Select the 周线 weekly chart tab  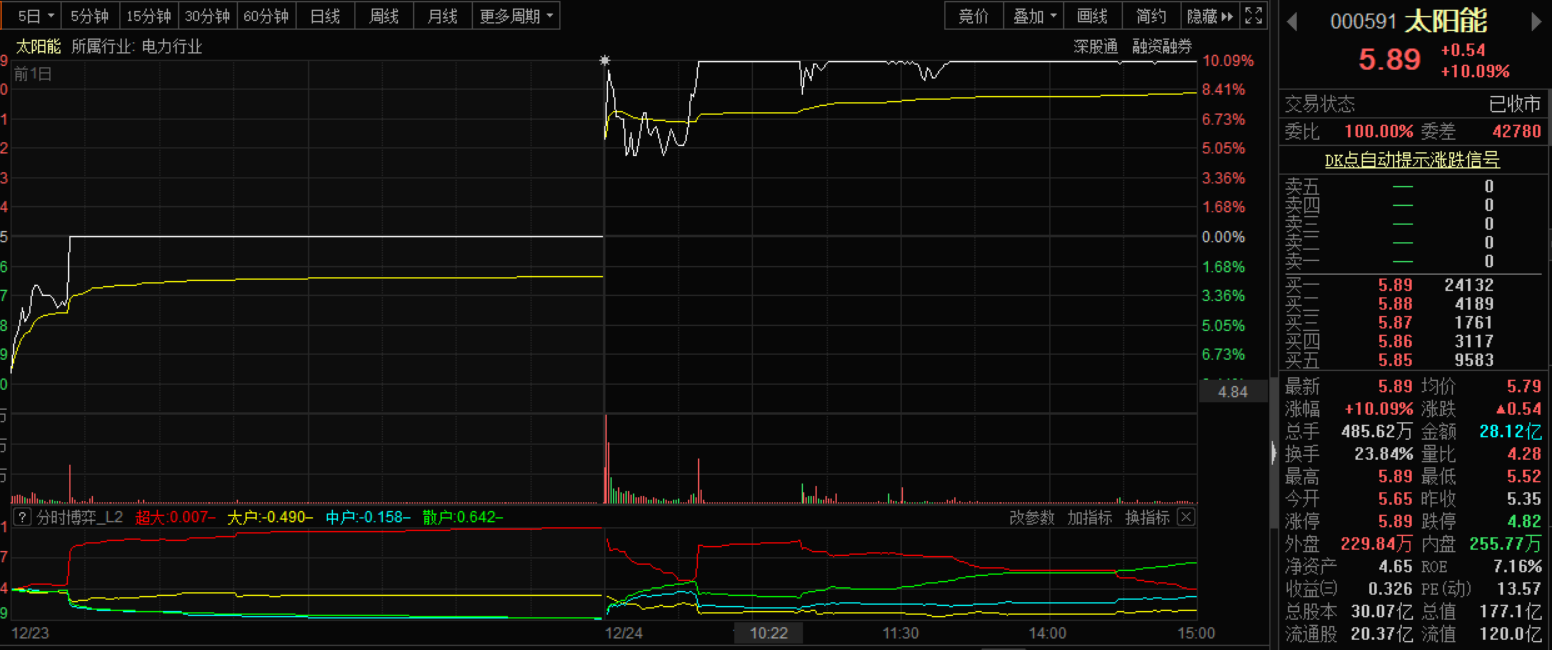384,16
